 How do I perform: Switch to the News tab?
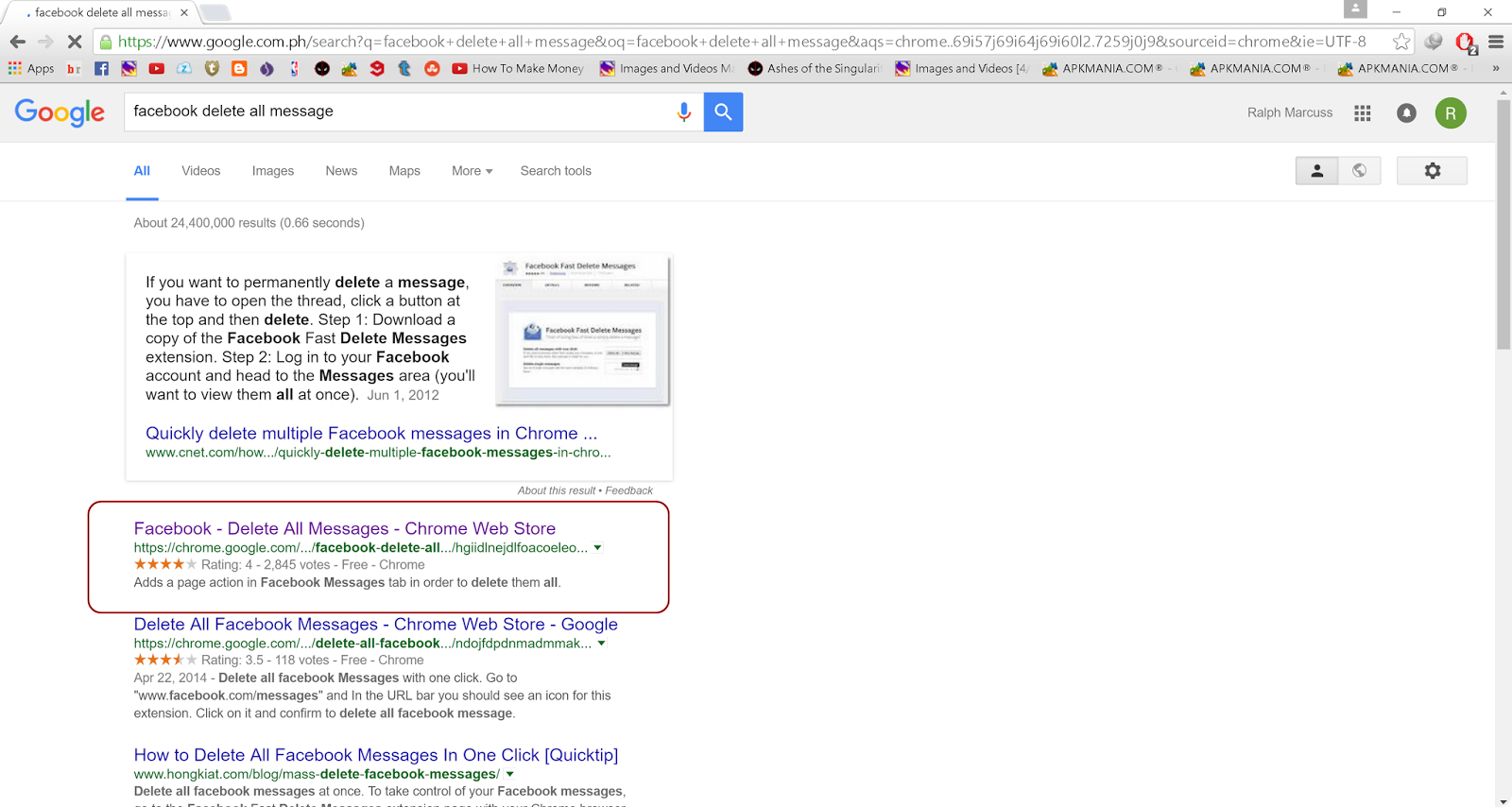coord(341,171)
